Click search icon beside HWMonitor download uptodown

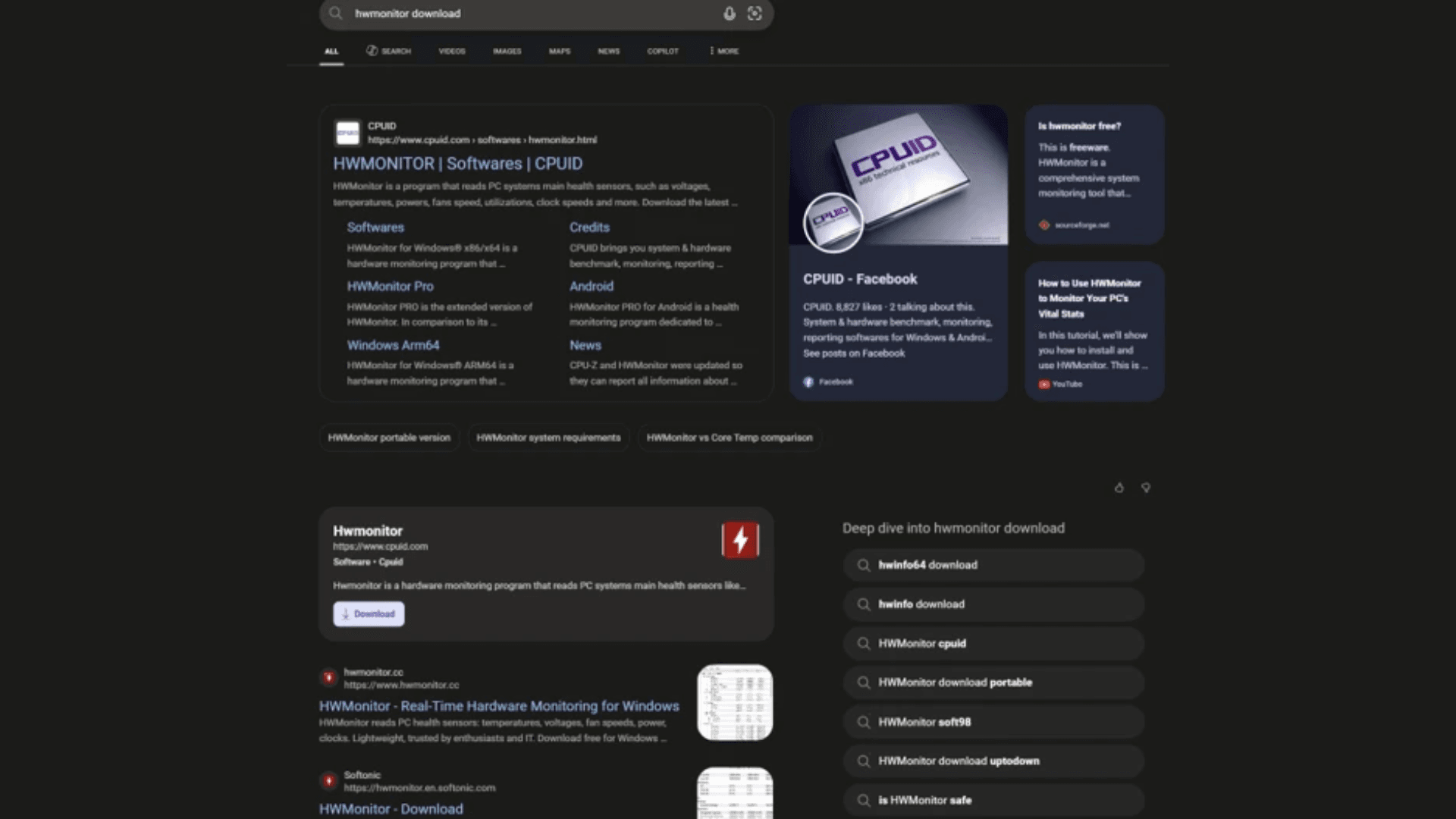pyautogui.click(x=863, y=761)
